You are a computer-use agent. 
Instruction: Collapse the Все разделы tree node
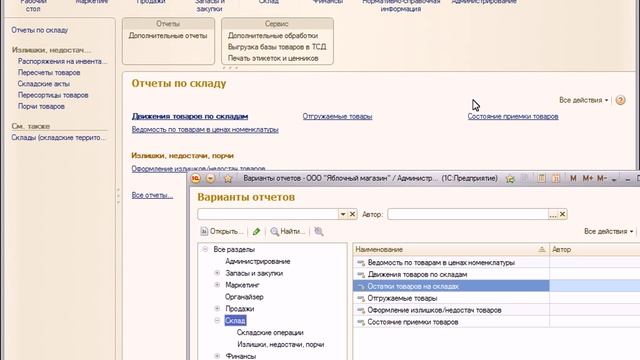click(x=205, y=249)
